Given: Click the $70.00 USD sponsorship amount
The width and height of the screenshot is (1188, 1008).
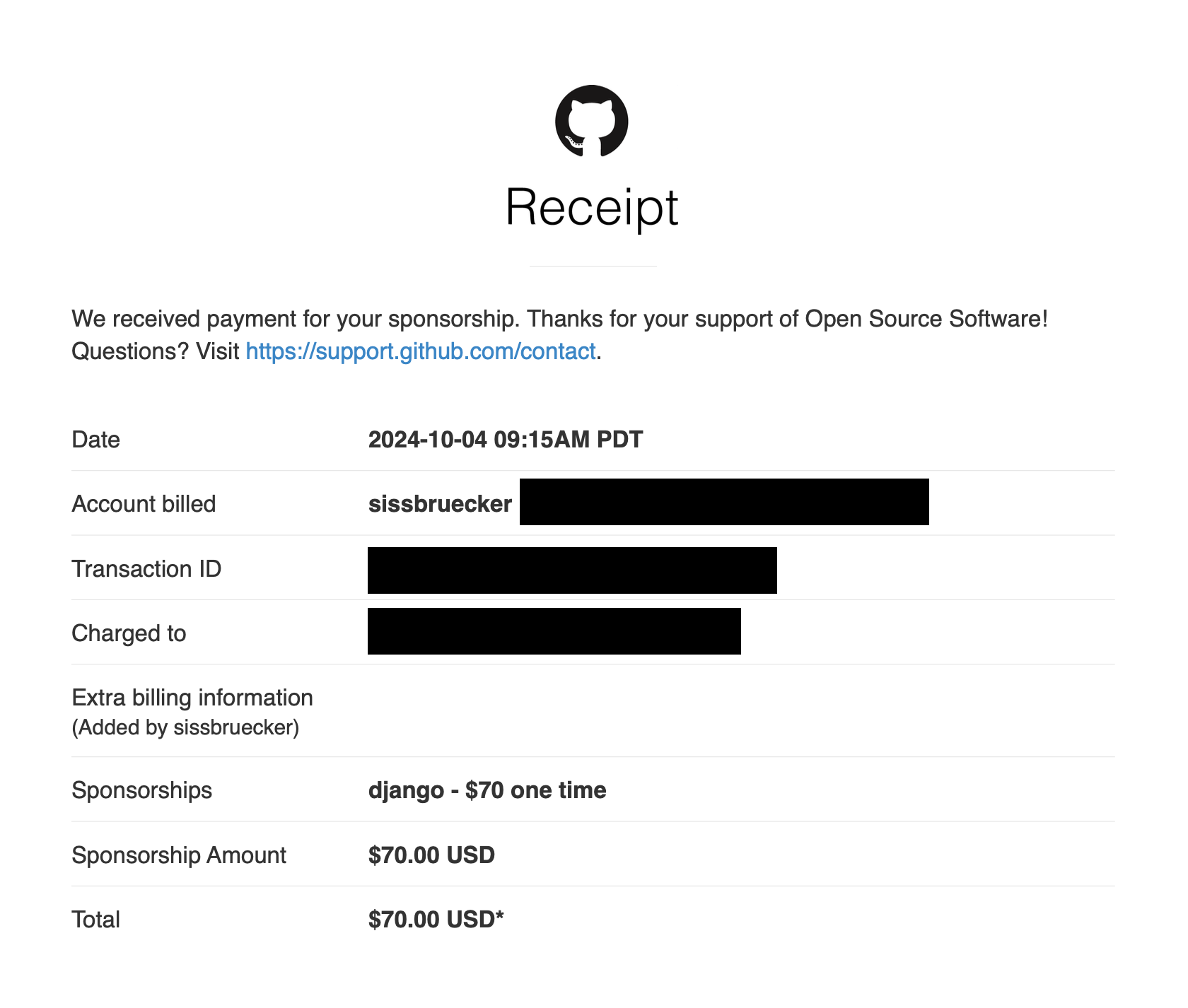Looking at the screenshot, I should coord(431,855).
